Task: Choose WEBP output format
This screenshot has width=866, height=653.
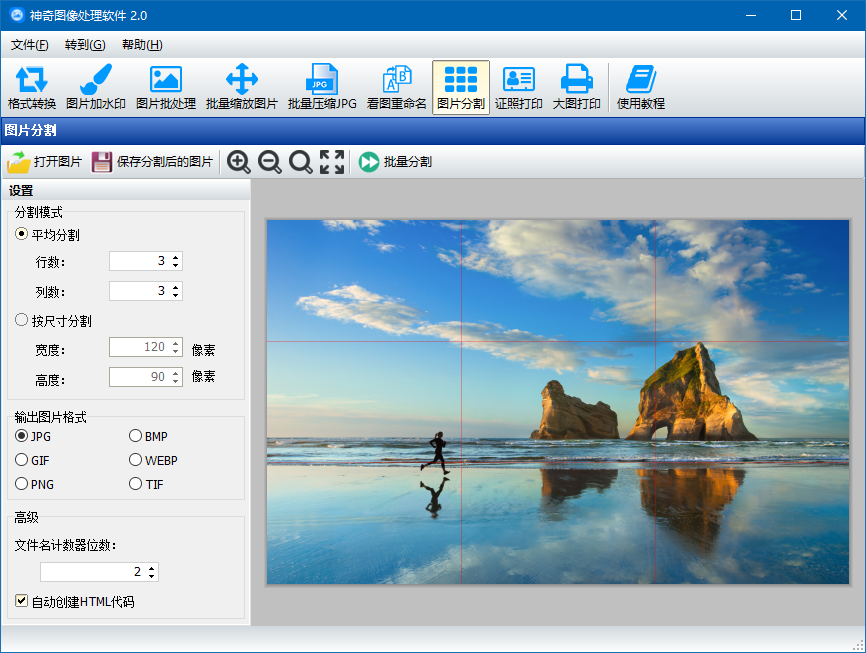Action: coord(154,460)
